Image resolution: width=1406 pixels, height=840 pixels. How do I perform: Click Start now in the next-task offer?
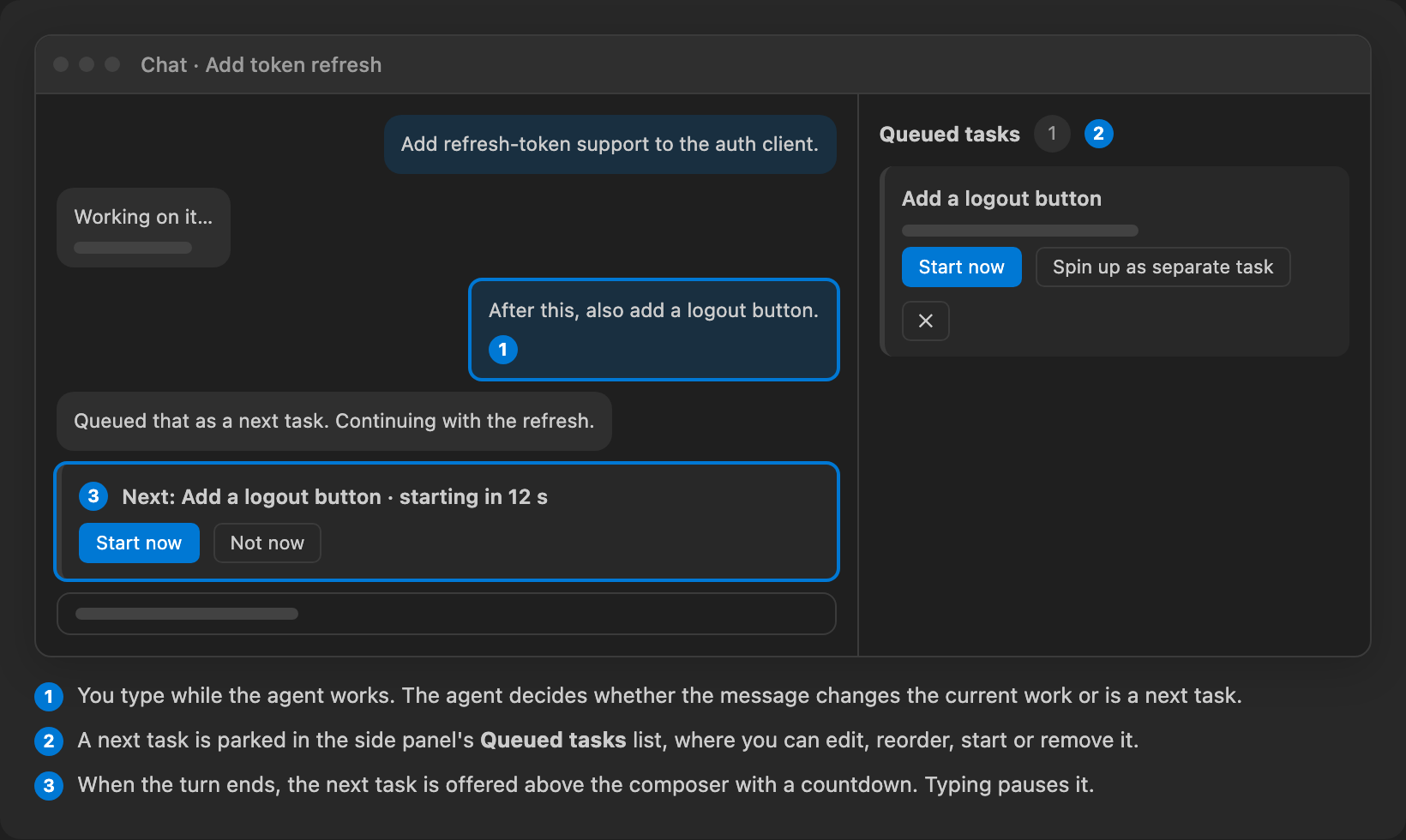tap(139, 543)
